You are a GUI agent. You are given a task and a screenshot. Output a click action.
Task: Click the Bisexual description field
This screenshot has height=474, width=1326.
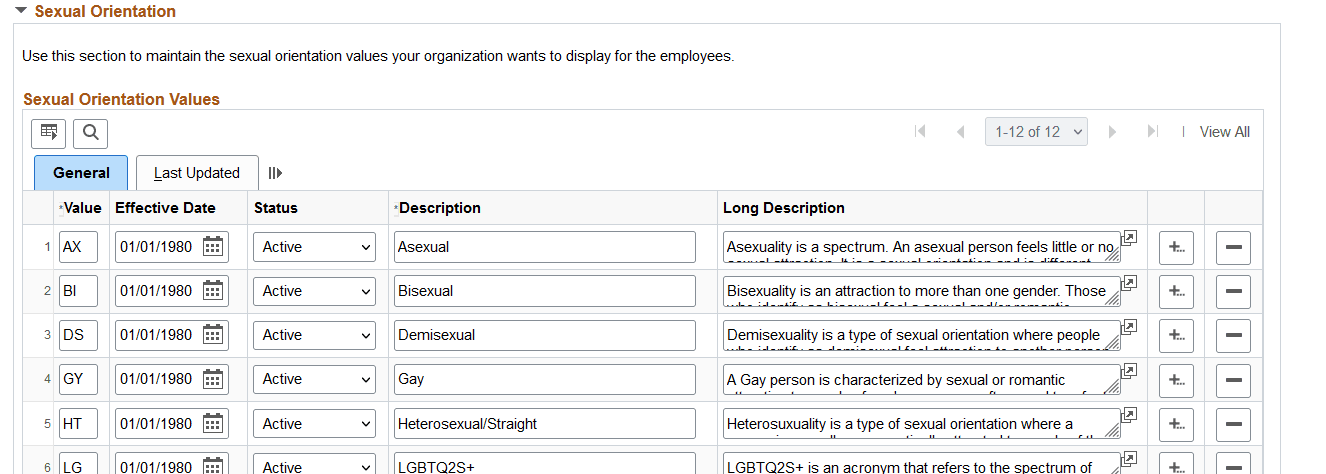point(544,291)
